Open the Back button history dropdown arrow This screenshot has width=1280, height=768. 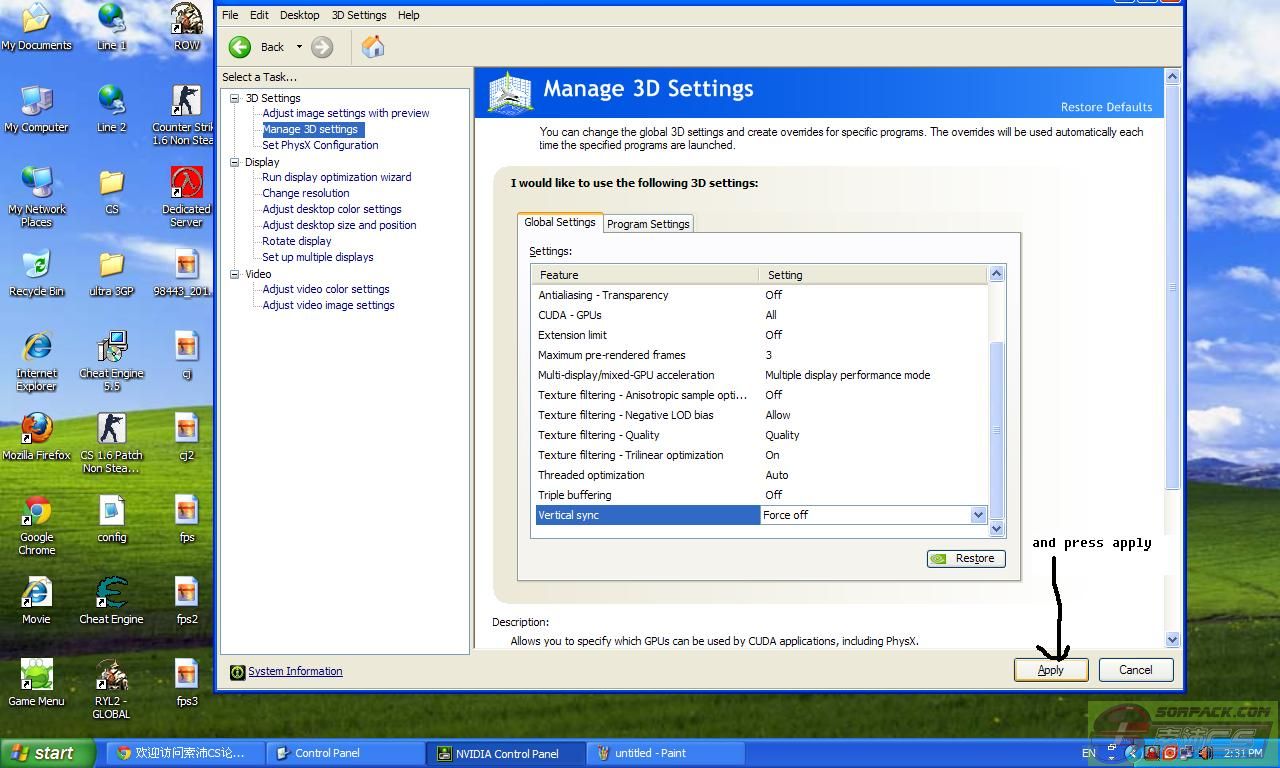(299, 47)
